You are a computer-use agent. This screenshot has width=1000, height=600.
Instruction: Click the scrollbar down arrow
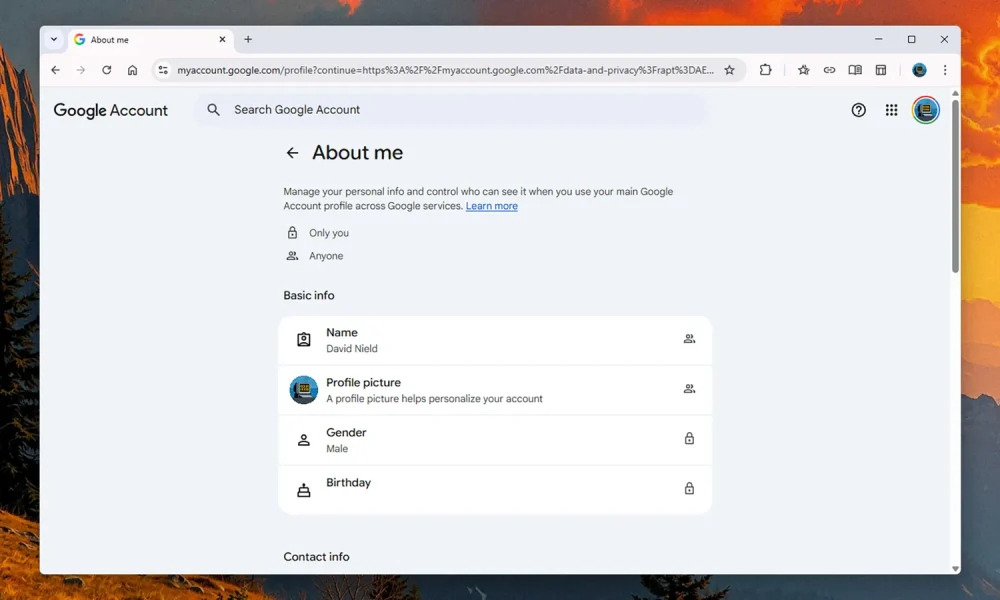(955, 569)
